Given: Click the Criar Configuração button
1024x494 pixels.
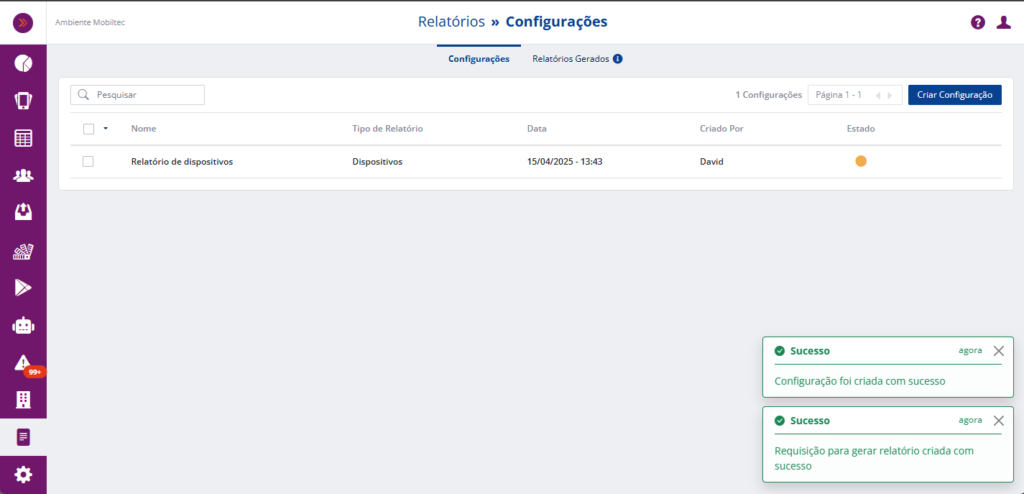Looking at the screenshot, I should 954,95.
